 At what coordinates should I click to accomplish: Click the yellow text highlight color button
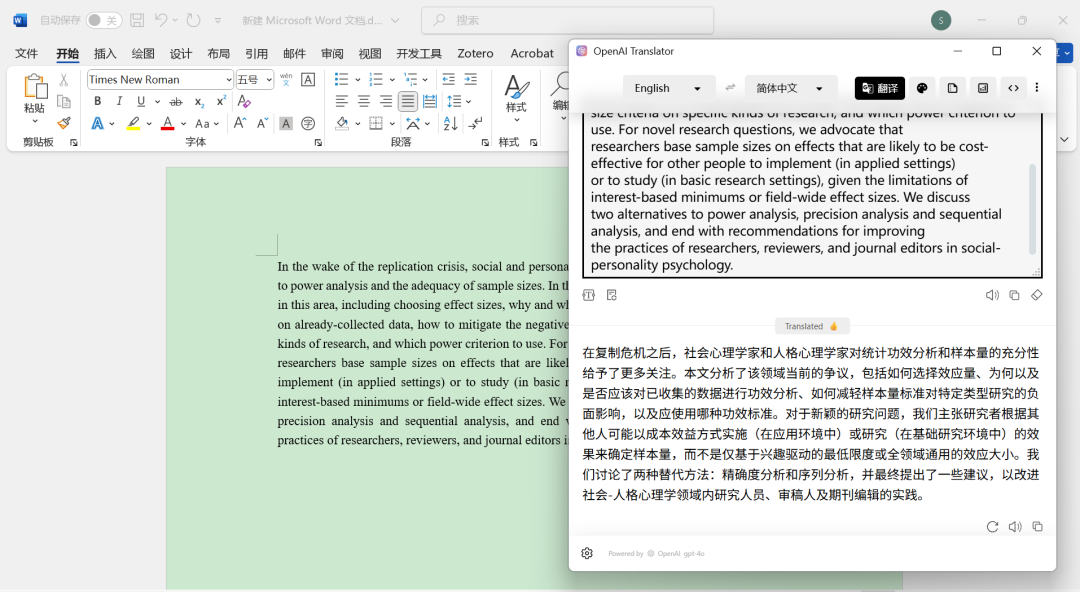coord(133,124)
